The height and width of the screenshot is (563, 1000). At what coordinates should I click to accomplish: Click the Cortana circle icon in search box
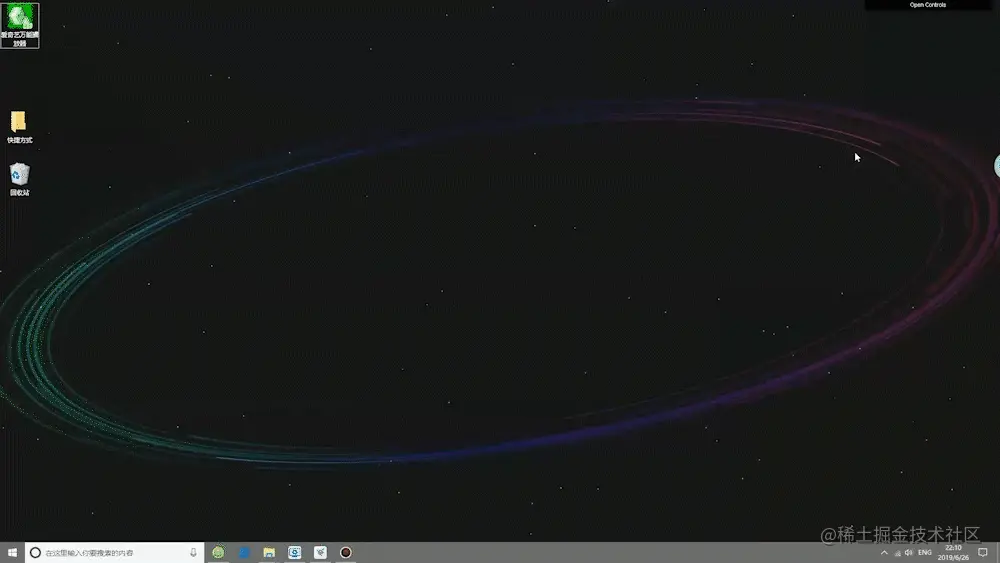pos(36,552)
